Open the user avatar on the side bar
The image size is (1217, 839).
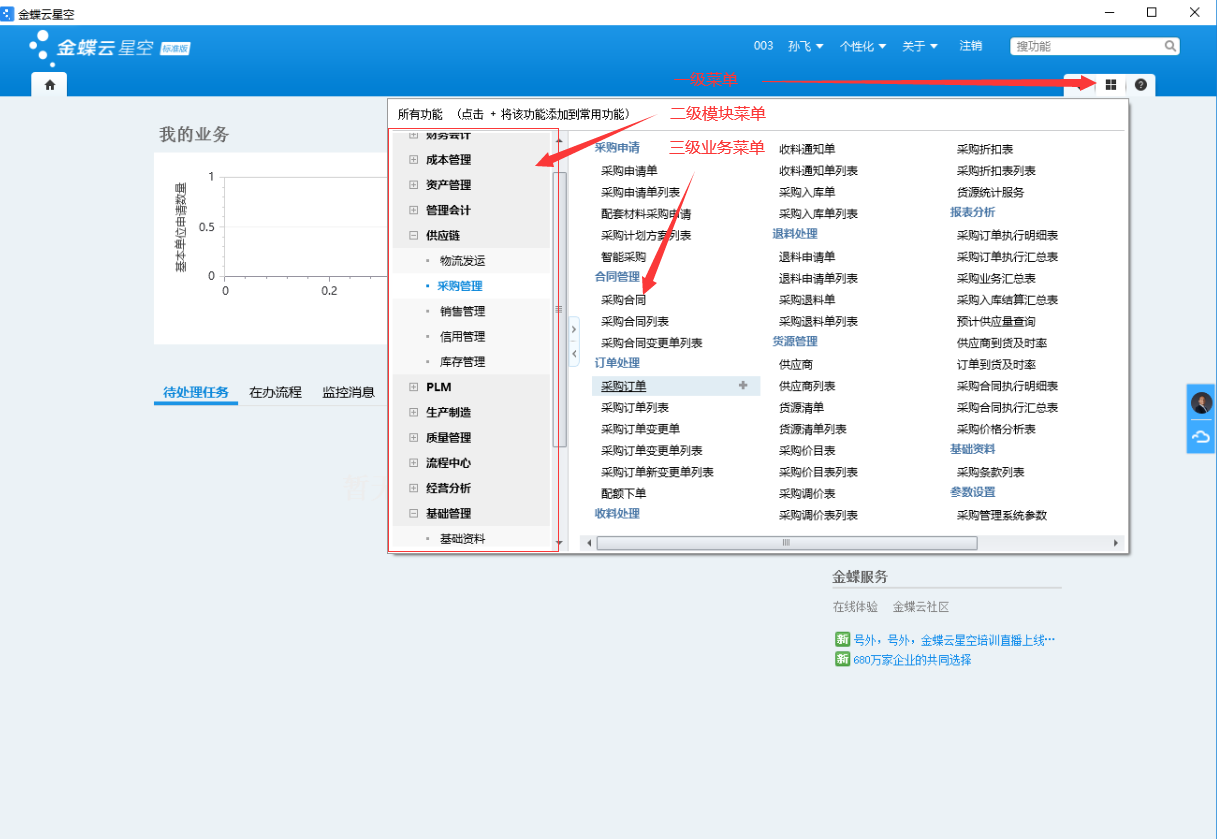tap(1201, 403)
